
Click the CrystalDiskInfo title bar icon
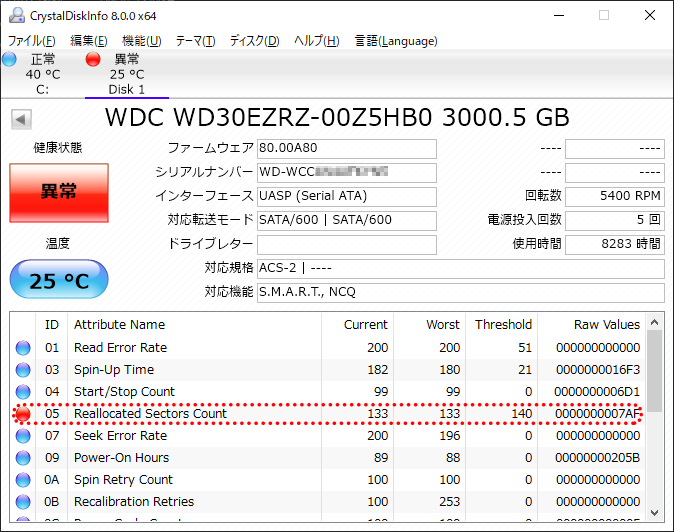pos(17,15)
